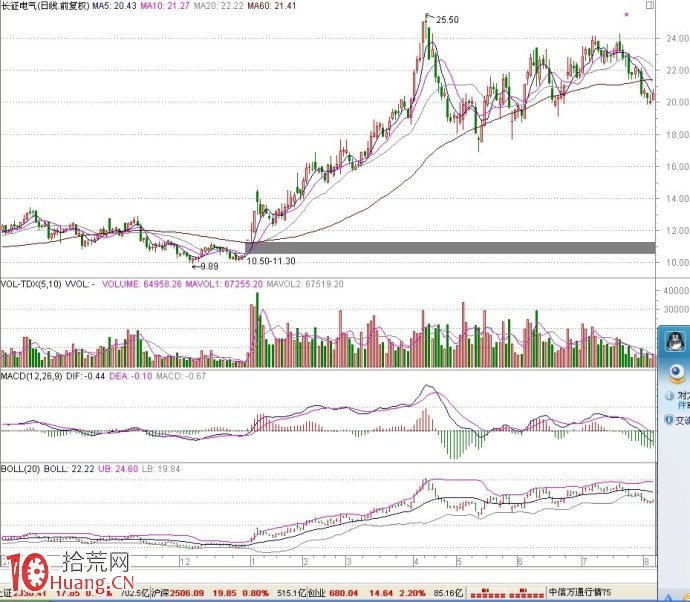Click the chart layout icon at top right

650,5
